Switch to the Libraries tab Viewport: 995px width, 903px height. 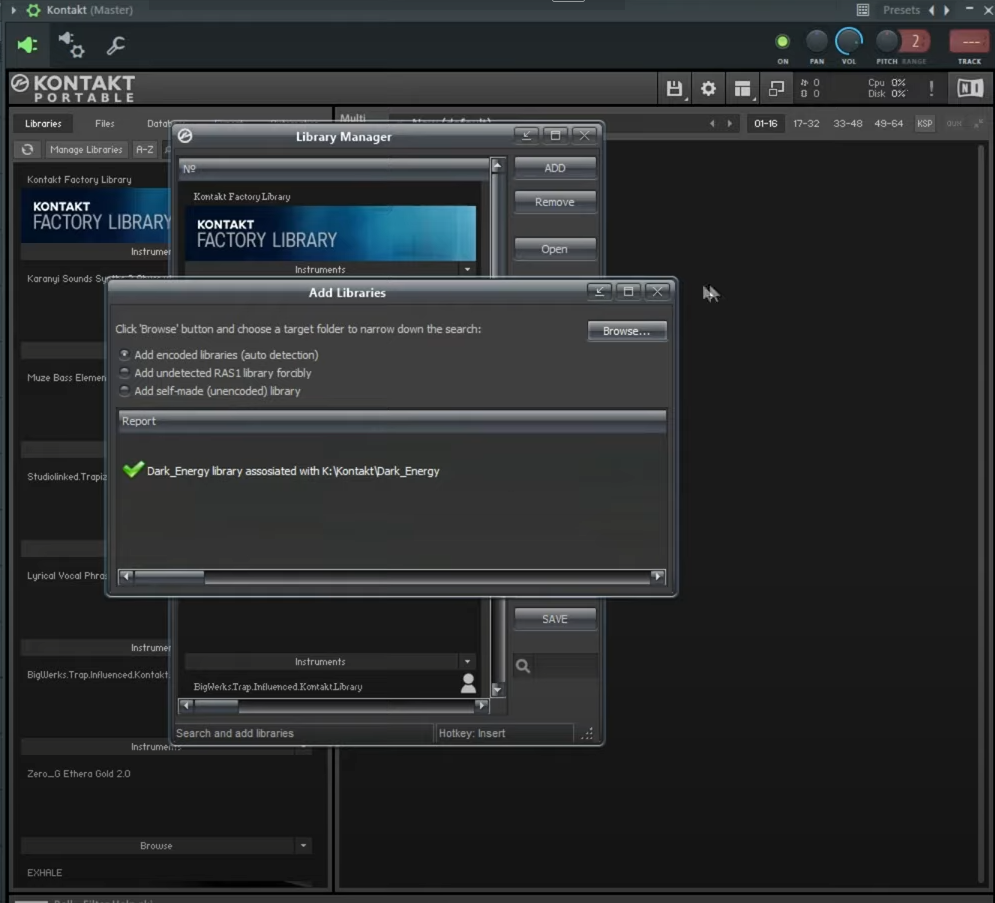pos(43,124)
